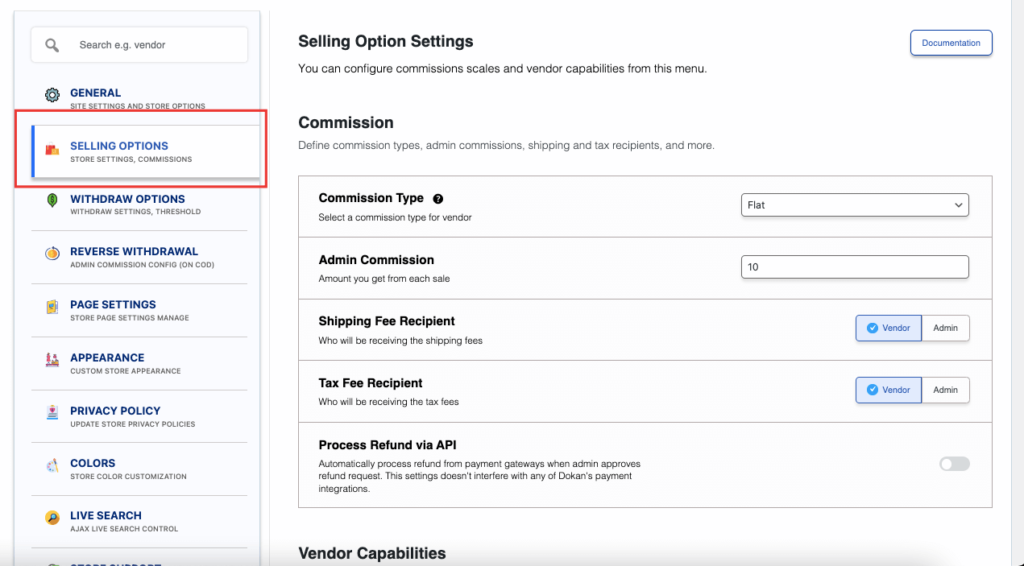Viewport: 1024px width, 566px height.
Task: Go to Withdraw Options settings
Action: [x=139, y=204]
